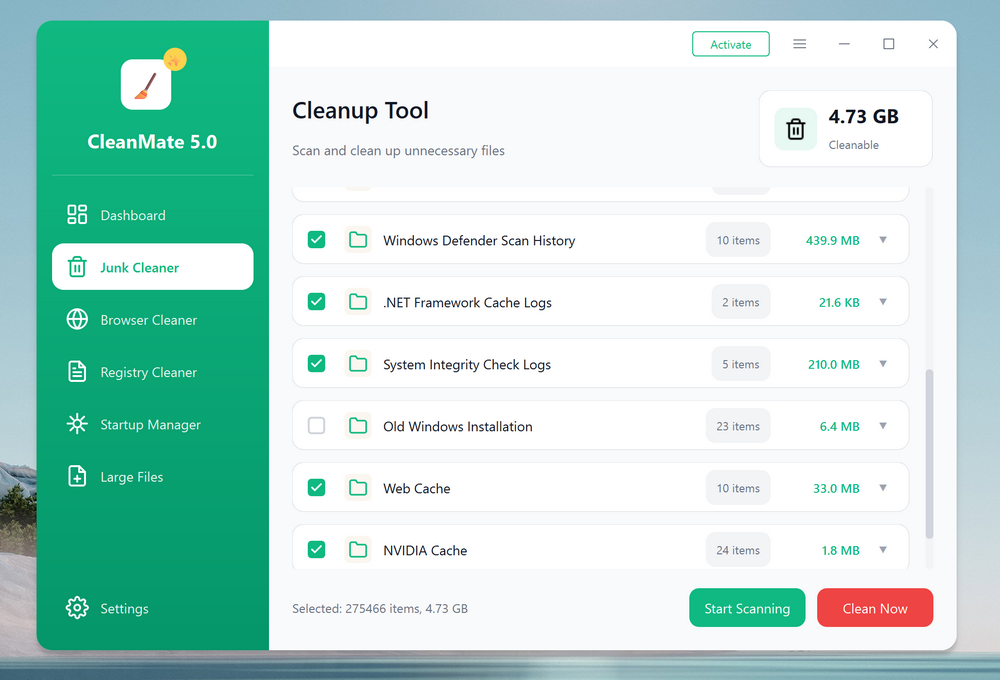Click the Web Cache folder icon

(x=358, y=487)
